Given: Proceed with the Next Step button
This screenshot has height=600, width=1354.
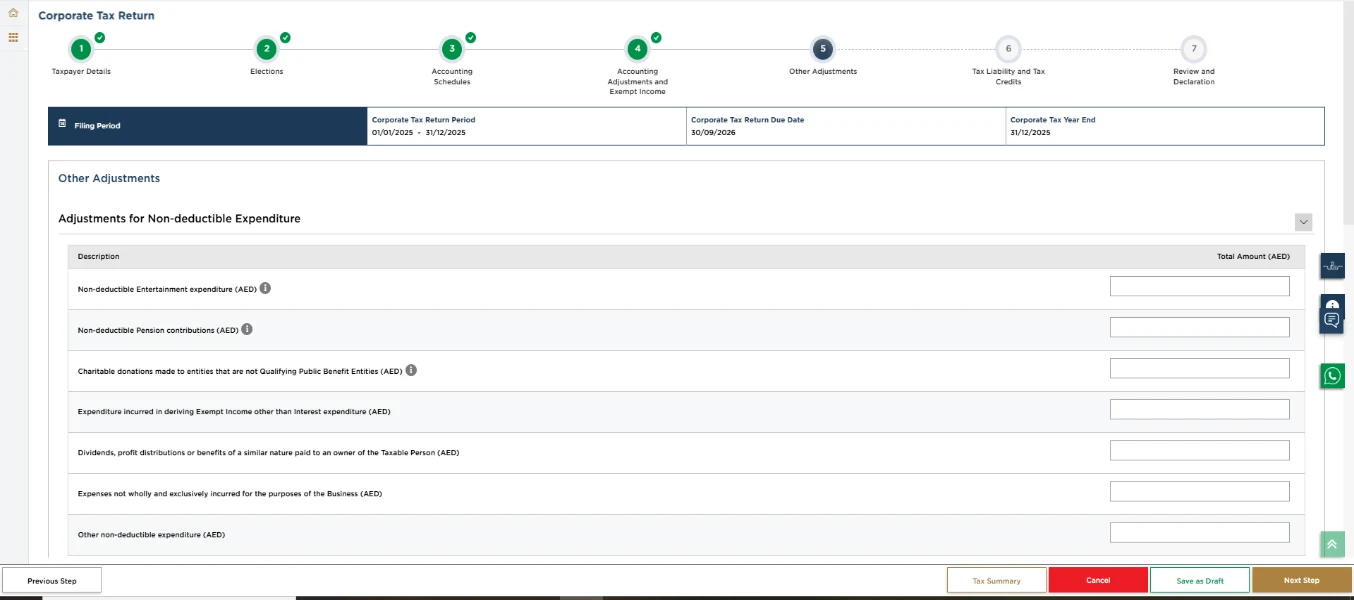Looking at the screenshot, I should [x=1302, y=580].
